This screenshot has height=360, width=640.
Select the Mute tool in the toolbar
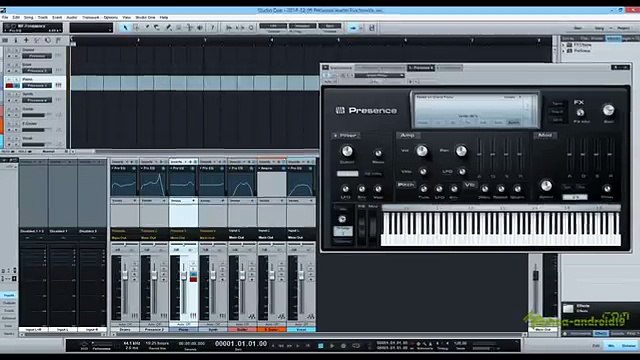point(179,28)
